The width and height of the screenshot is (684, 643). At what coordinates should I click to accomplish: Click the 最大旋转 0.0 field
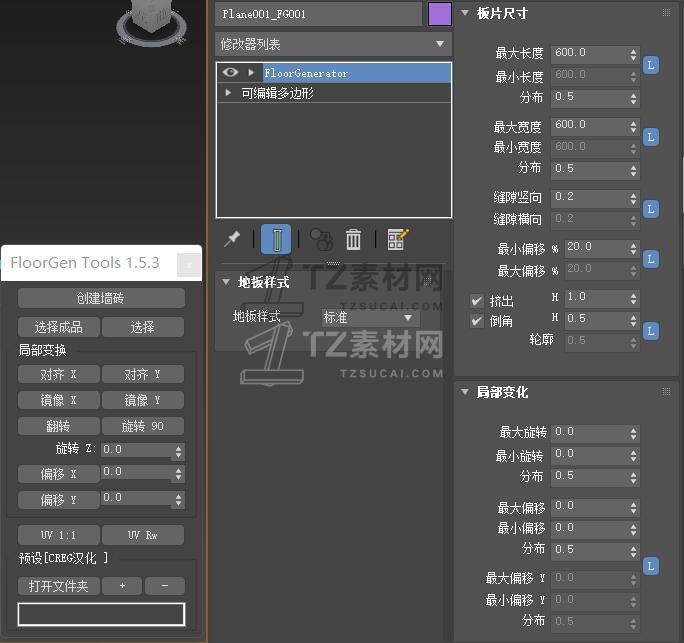point(590,432)
